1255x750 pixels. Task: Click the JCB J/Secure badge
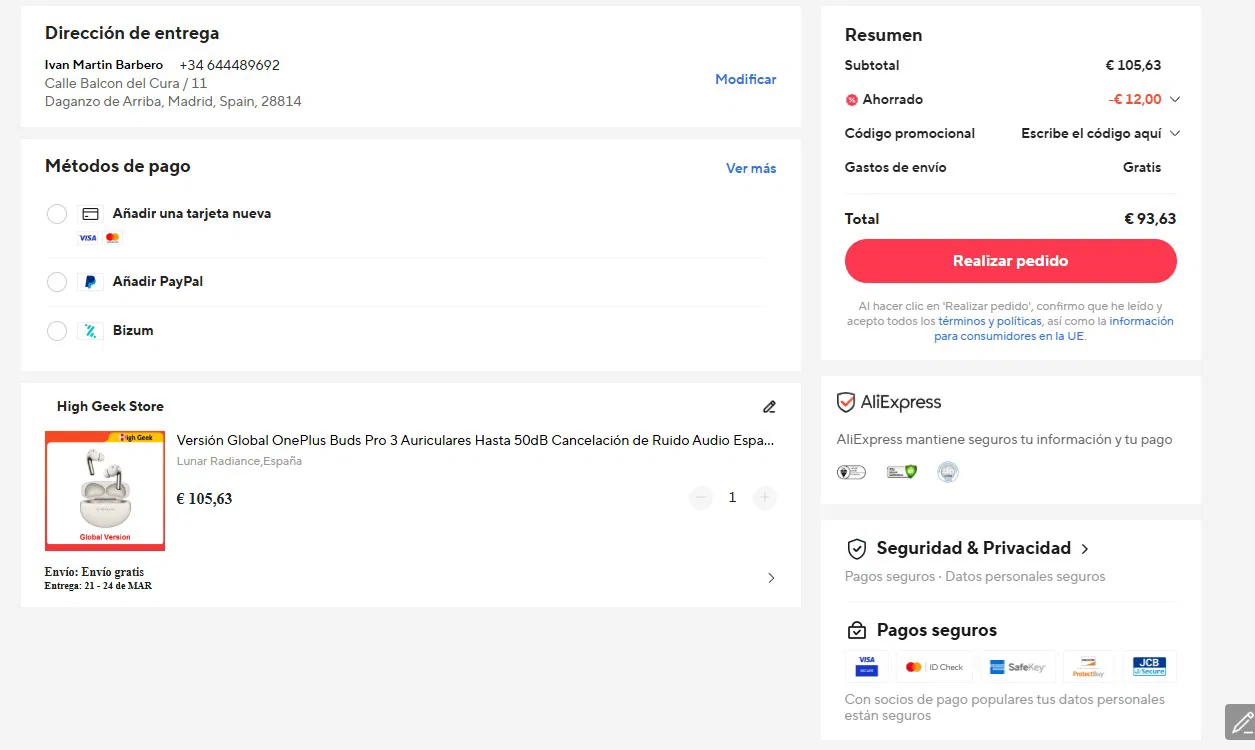coord(1150,666)
